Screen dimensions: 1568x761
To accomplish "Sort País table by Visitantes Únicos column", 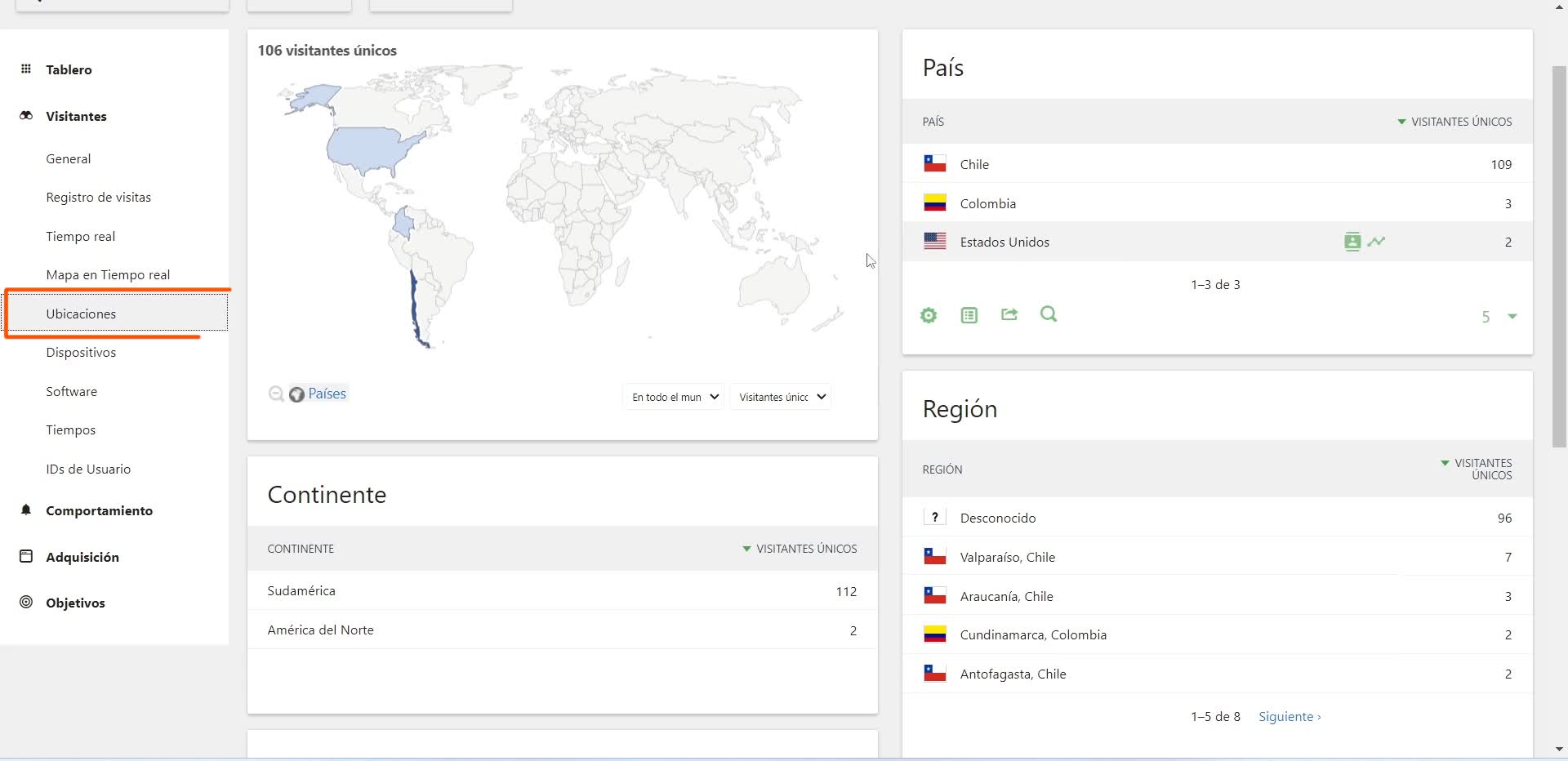I will coord(1460,122).
